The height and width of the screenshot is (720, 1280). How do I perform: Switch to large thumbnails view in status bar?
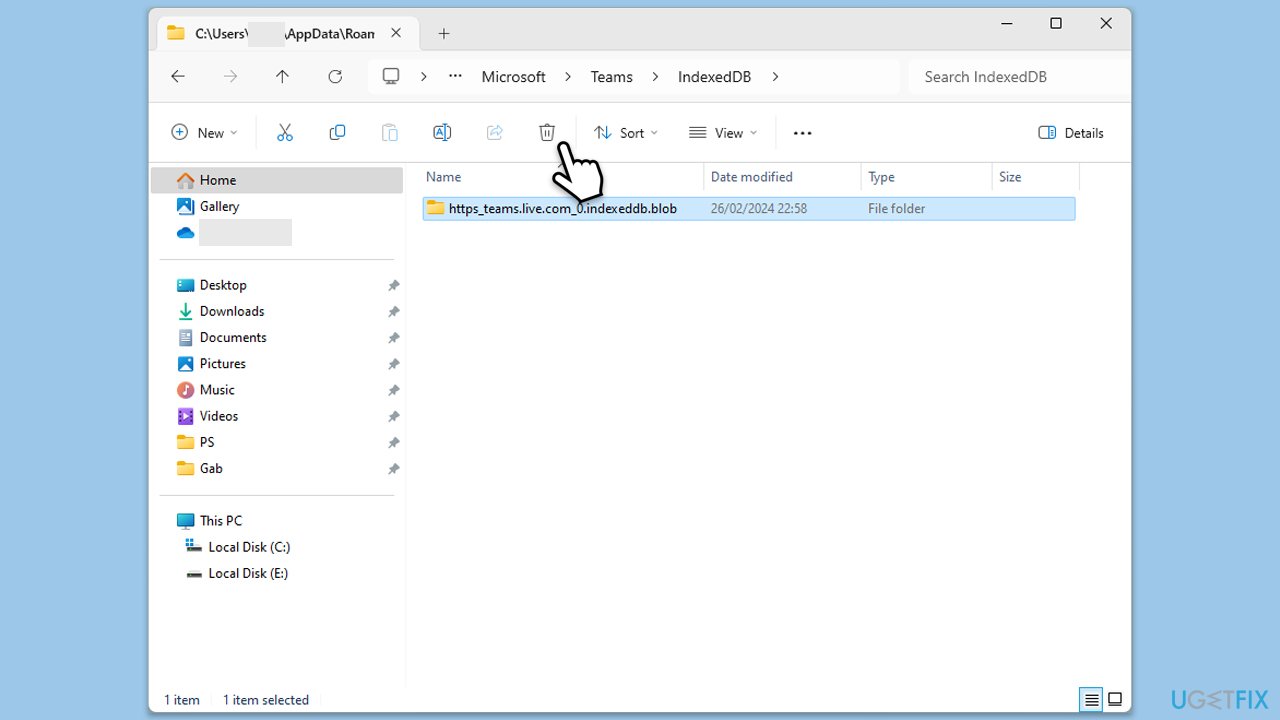click(x=1115, y=699)
